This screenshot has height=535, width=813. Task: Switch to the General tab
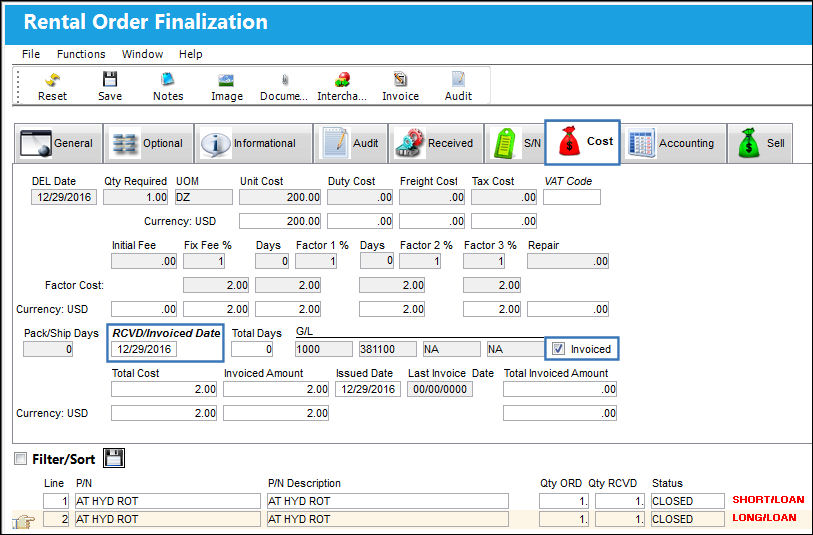pos(58,144)
